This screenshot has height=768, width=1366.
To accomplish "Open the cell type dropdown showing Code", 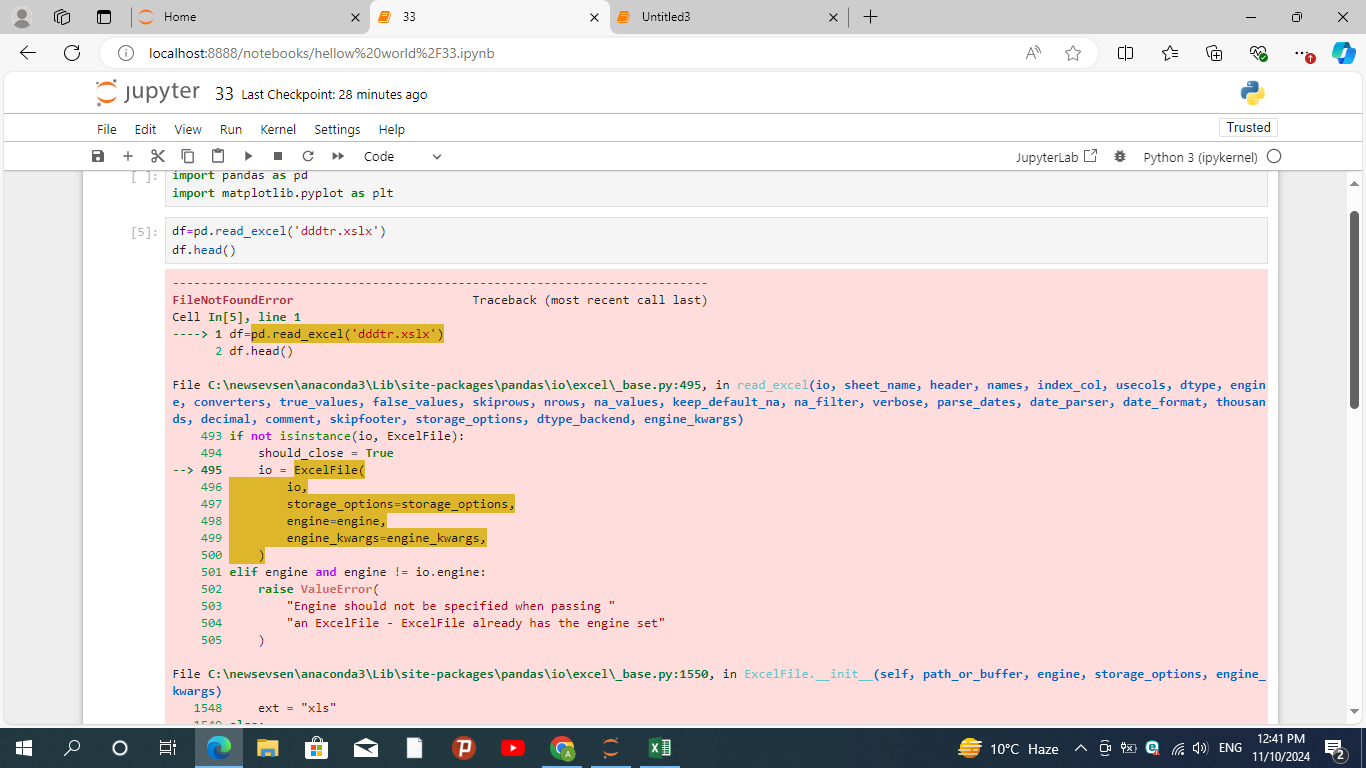I will click(402, 156).
